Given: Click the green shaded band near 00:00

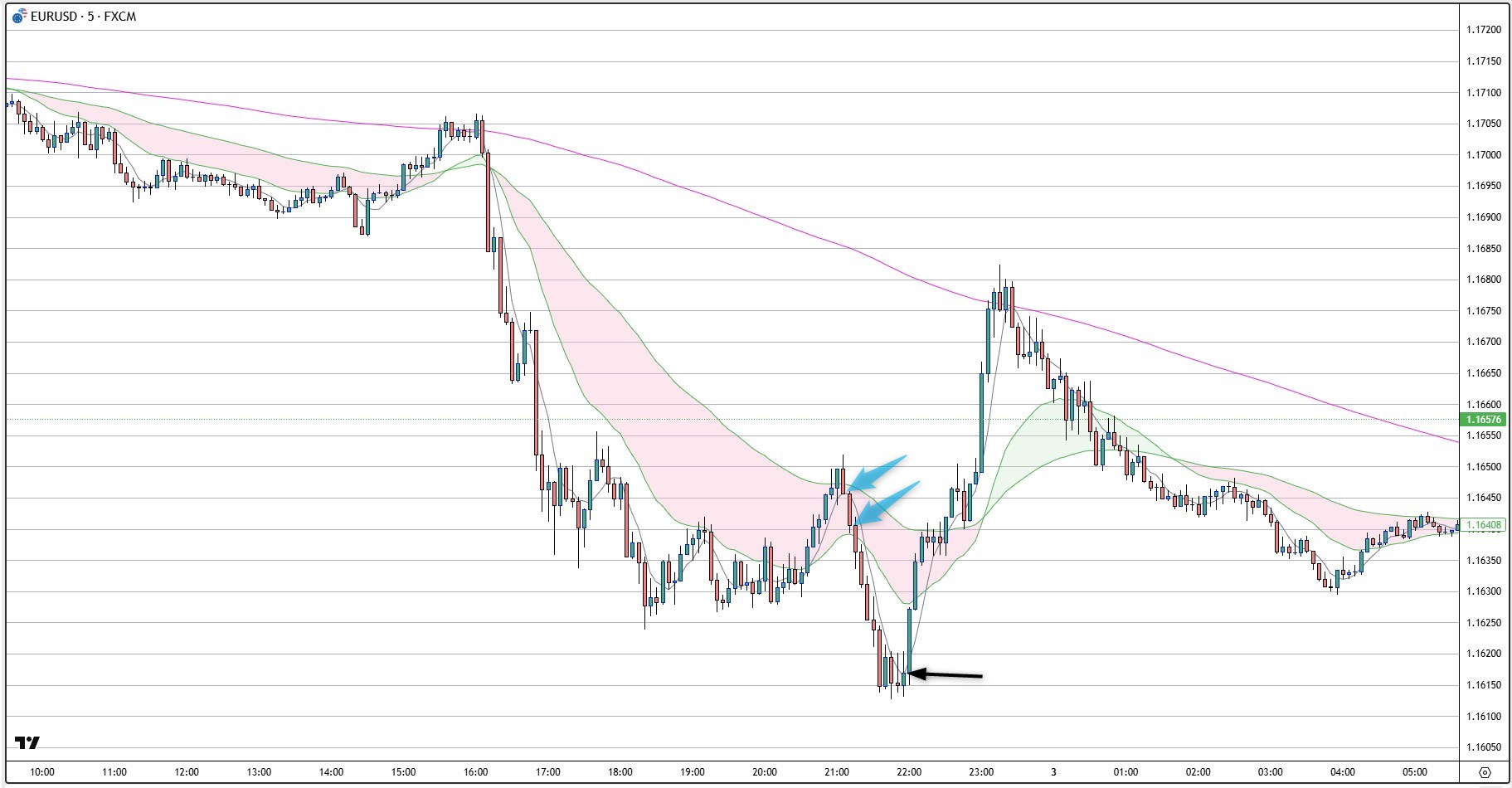Looking at the screenshot, I should [x=1045, y=431].
